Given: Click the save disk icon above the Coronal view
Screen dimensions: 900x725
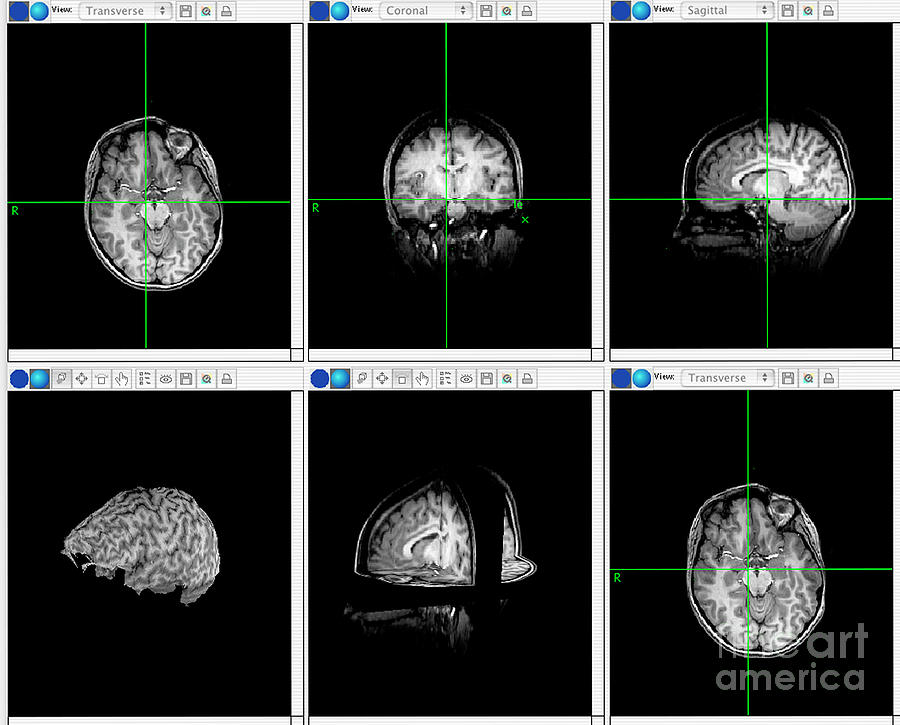Looking at the screenshot, I should click(x=488, y=10).
